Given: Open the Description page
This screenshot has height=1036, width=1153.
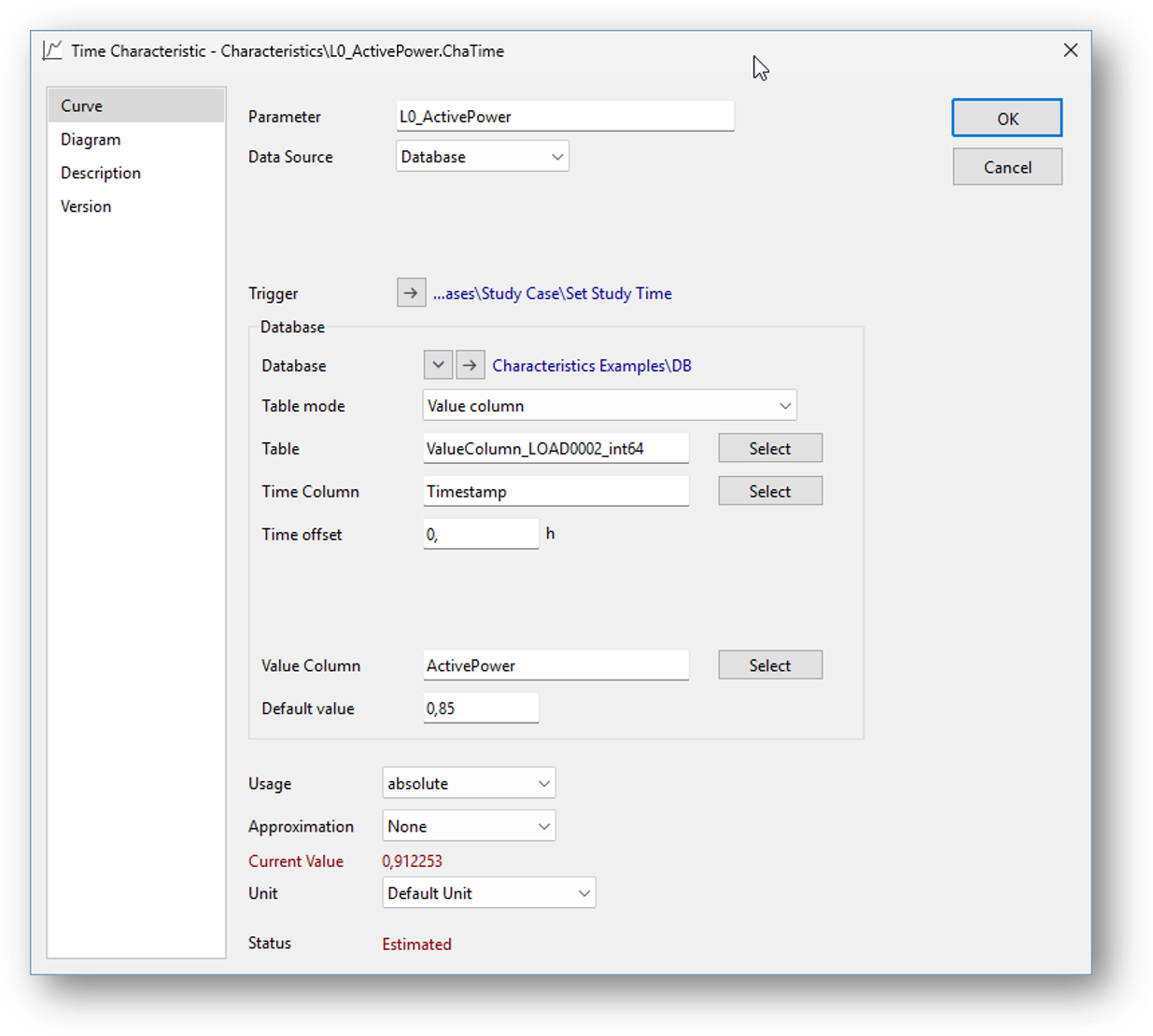Looking at the screenshot, I should click(x=101, y=174).
